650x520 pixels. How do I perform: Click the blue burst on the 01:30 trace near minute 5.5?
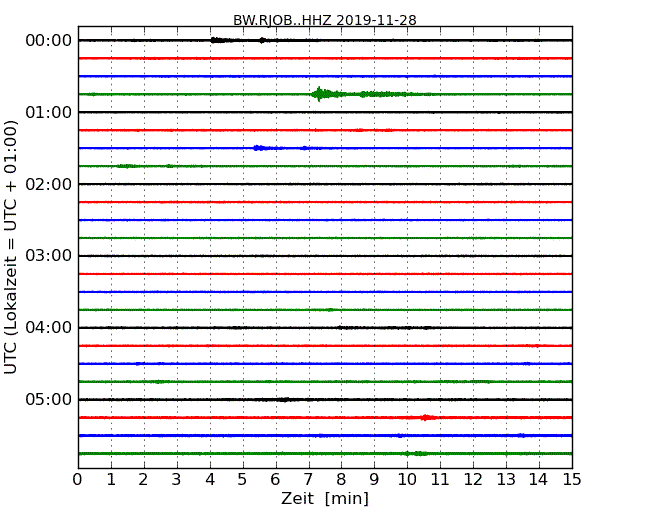click(262, 148)
